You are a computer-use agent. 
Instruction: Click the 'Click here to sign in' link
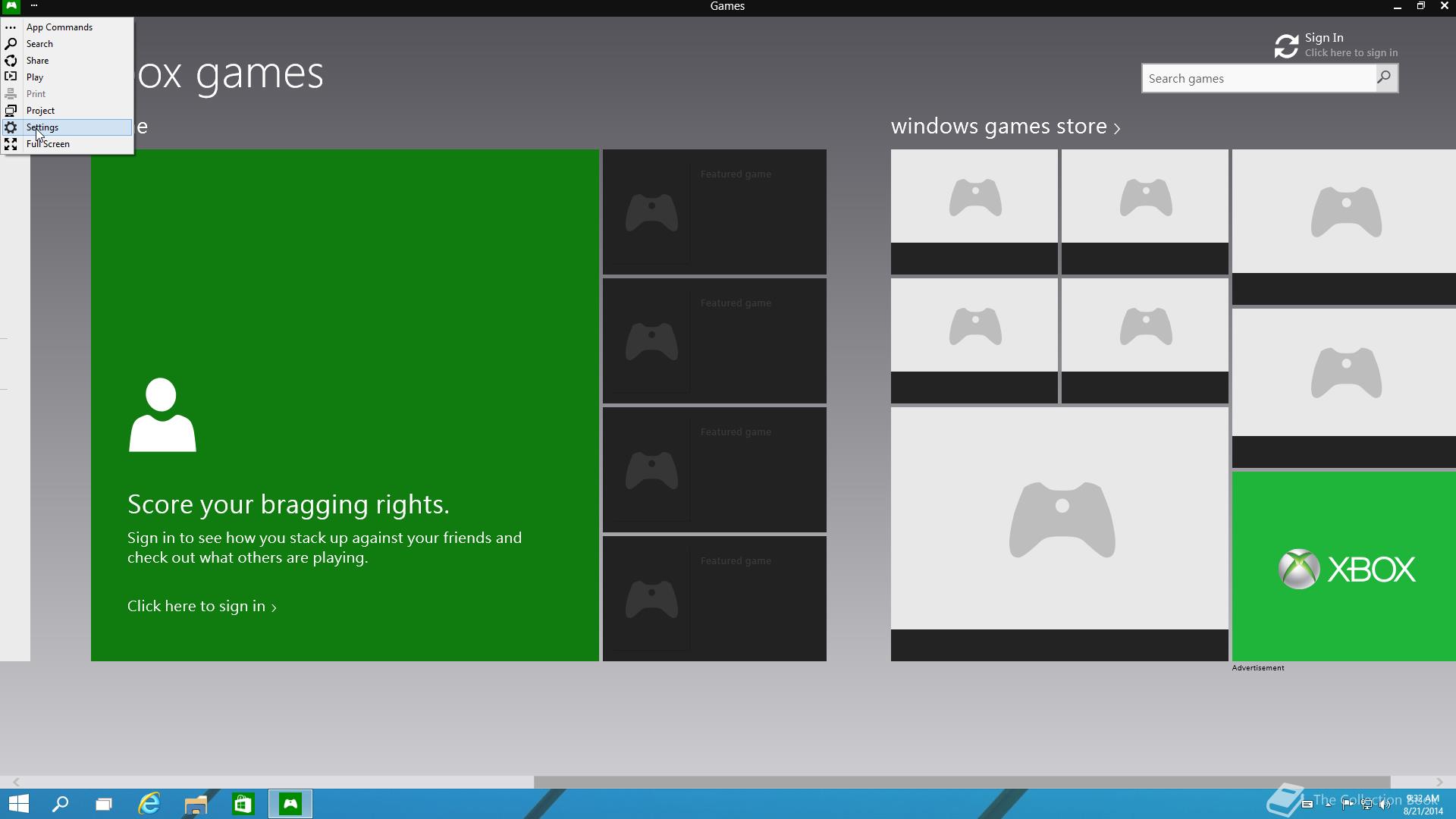pyautogui.click(x=202, y=607)
